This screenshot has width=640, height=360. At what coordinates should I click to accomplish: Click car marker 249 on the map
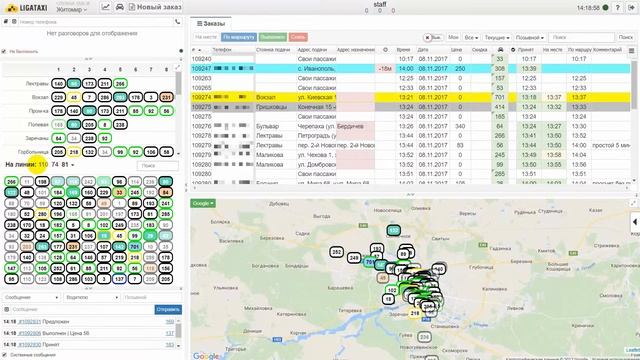[354, 258]
